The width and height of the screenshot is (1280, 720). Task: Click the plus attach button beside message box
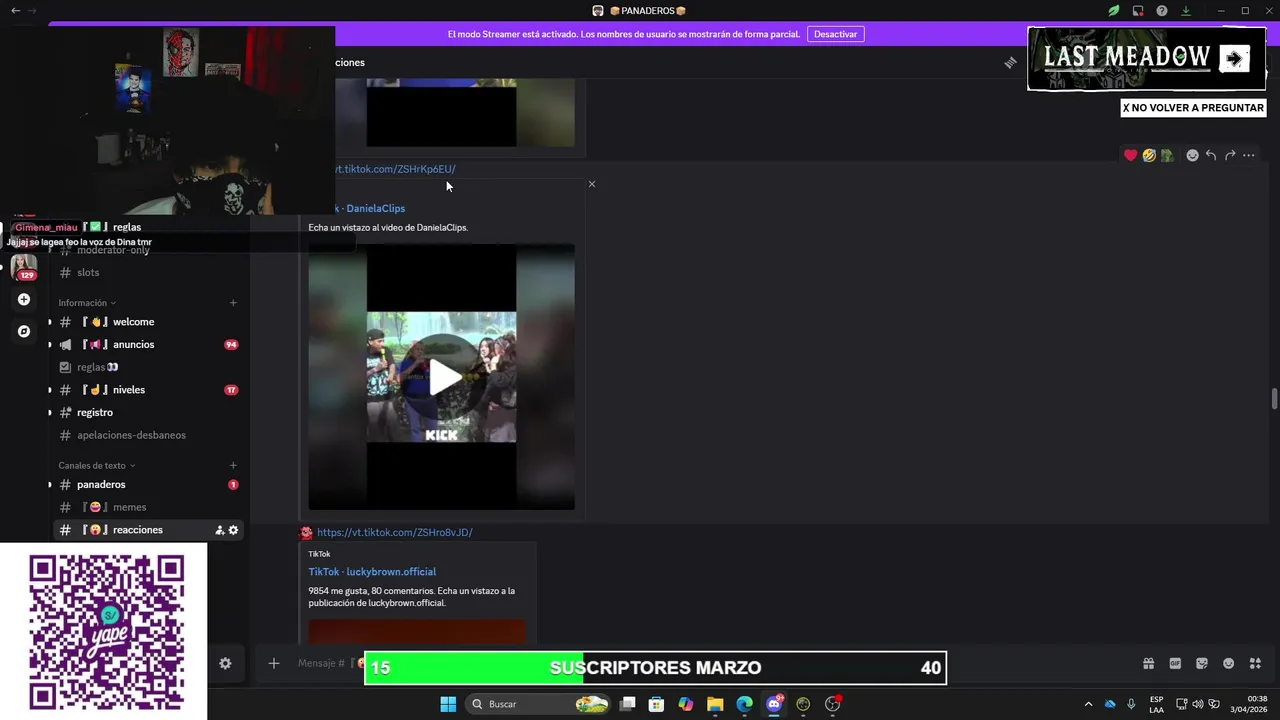coord(273,663)
